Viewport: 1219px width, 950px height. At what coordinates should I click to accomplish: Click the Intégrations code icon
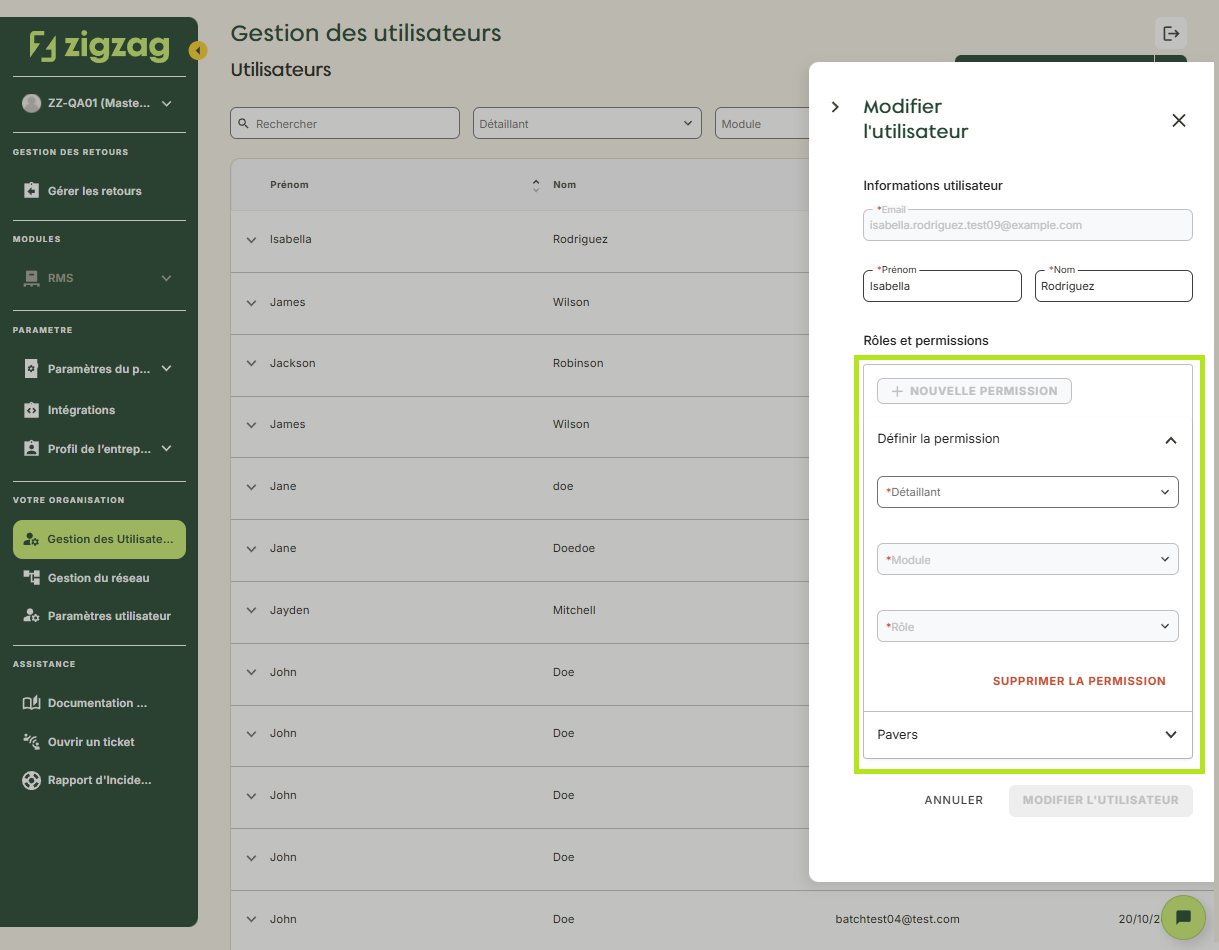pos(31,410)
